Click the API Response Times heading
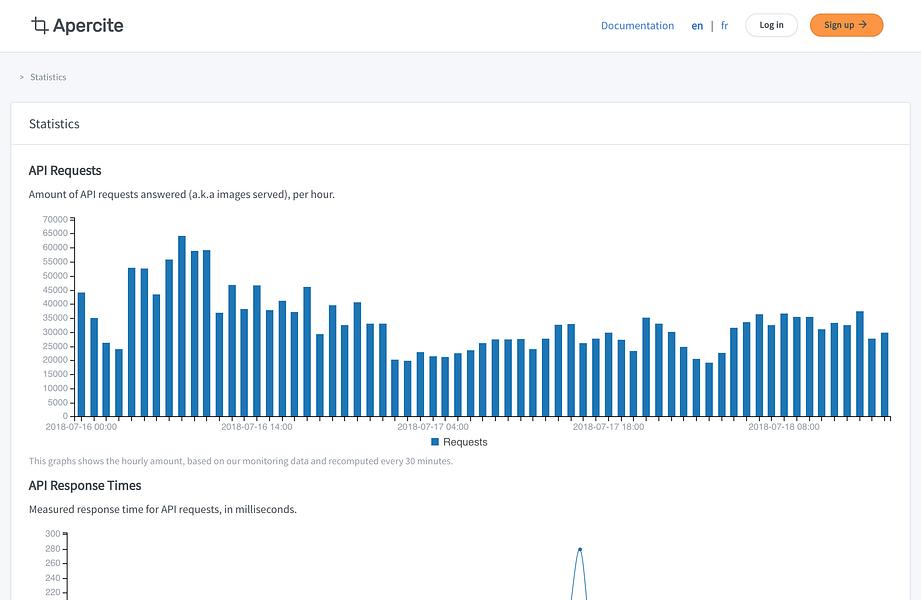 pos(85,485)
